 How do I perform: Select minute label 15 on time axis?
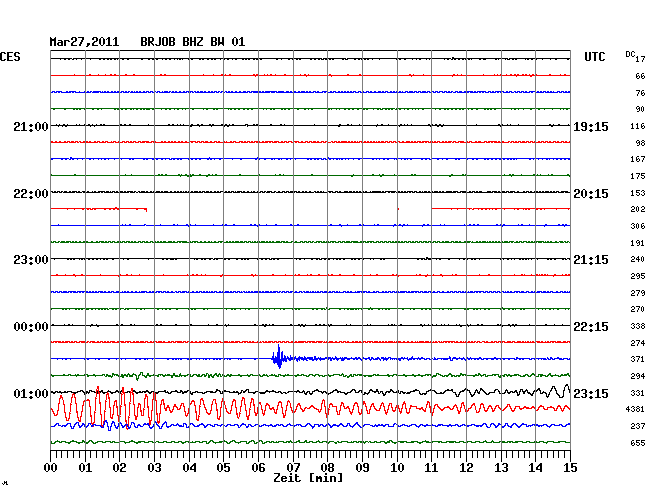point(570,468)
